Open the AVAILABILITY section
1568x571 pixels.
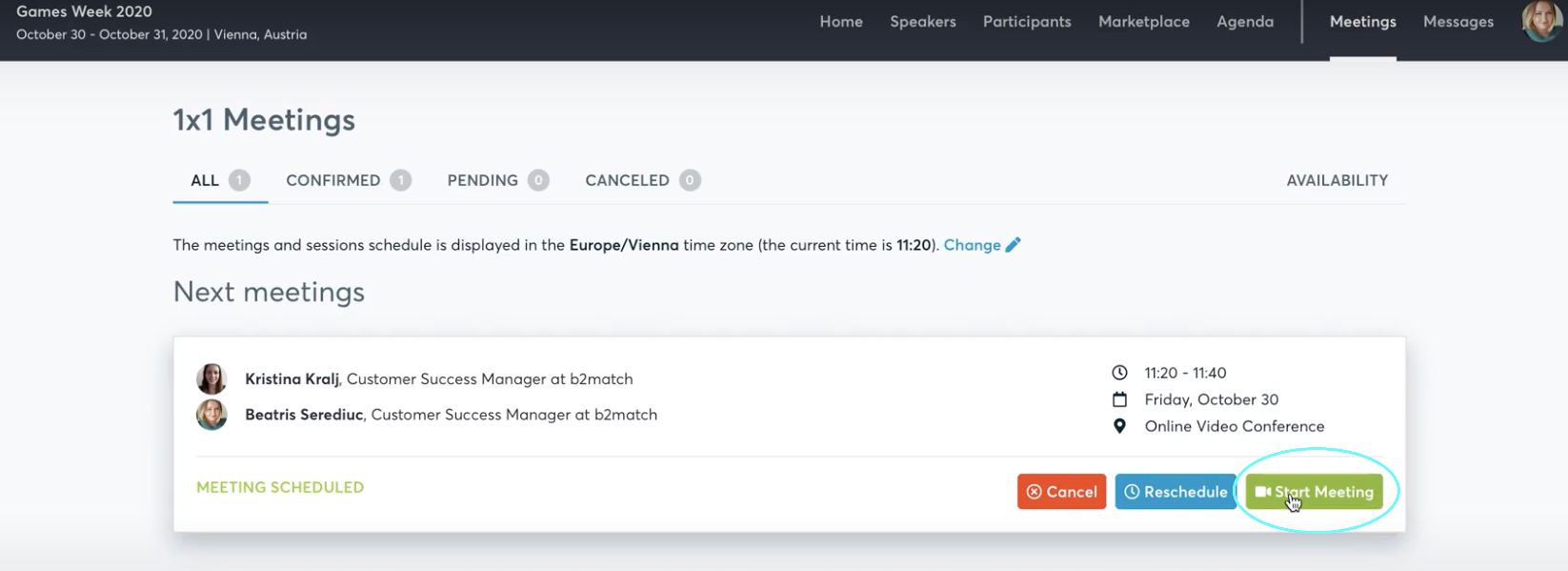(1337, 180)
